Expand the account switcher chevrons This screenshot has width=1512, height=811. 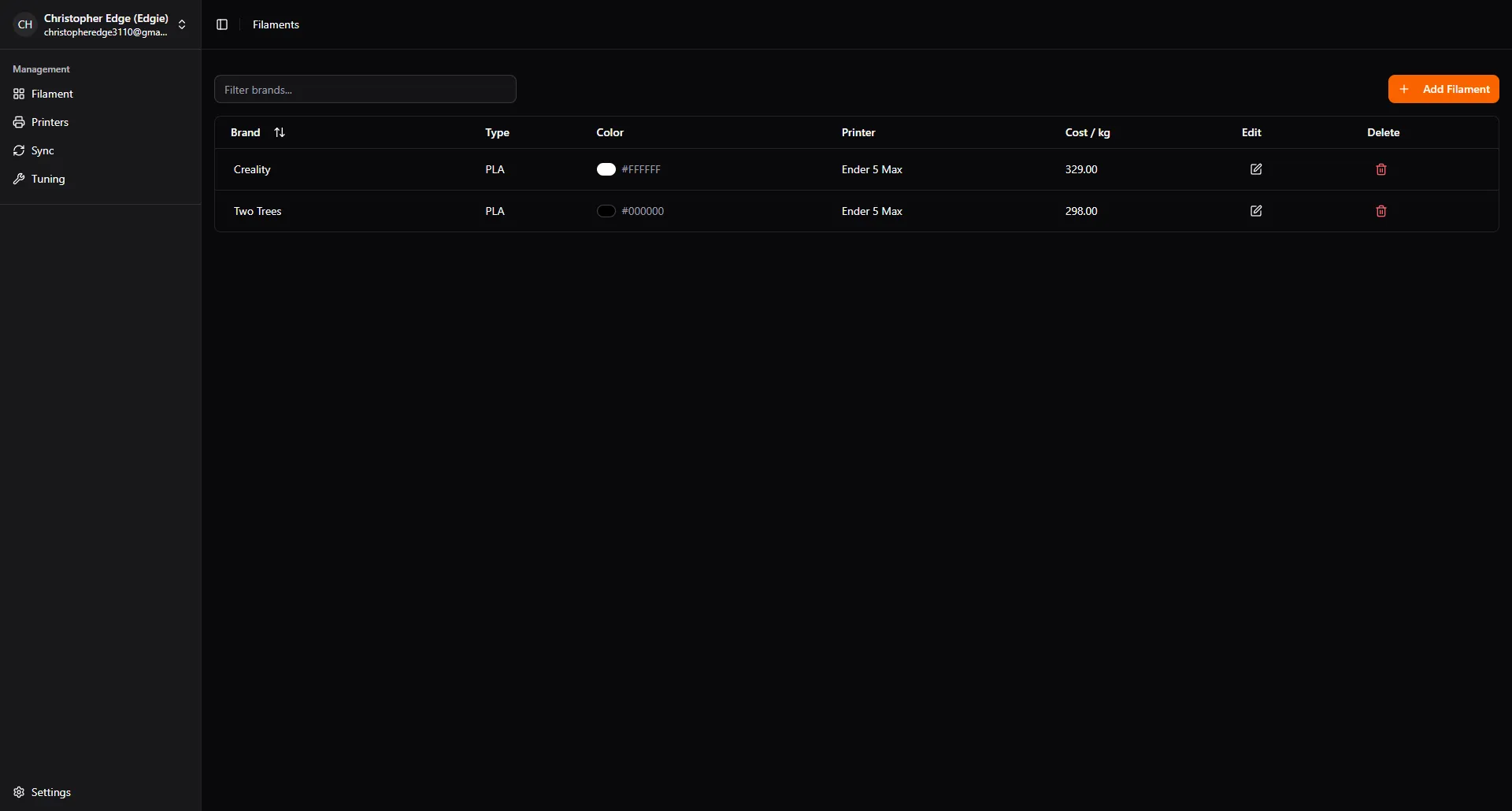[182, 24]
